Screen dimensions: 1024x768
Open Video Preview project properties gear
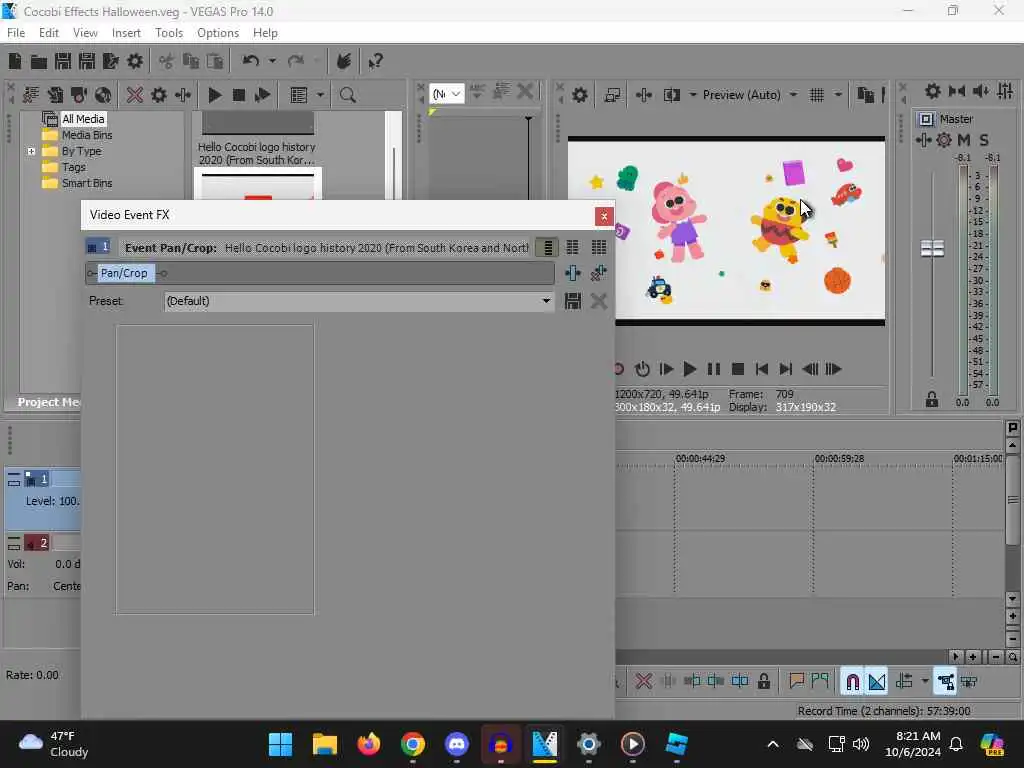579,95
